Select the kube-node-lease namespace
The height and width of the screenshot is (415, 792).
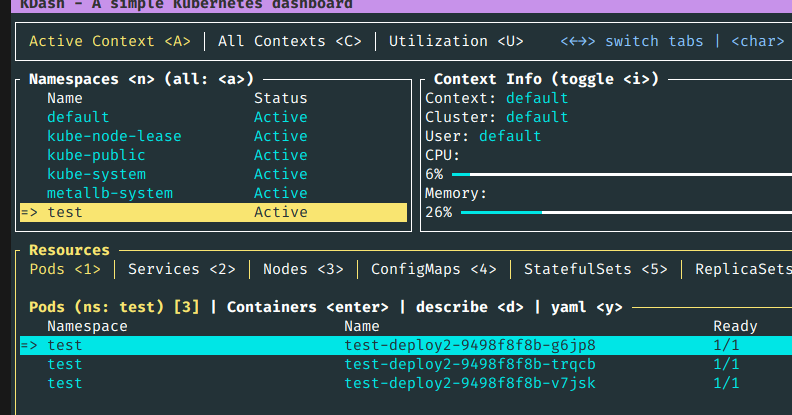114,136
